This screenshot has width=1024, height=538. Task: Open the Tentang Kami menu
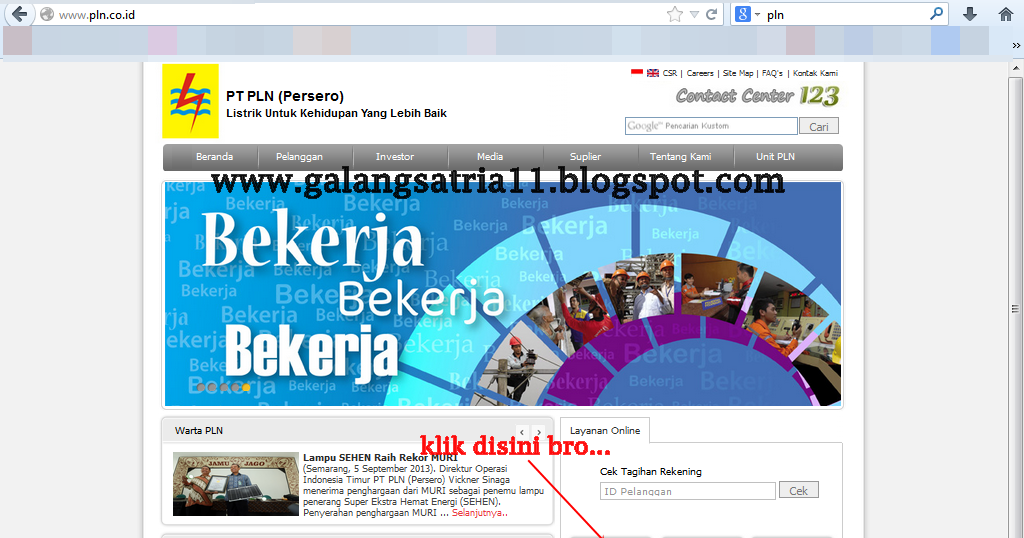pyautogui.click(x=680, y=157)
